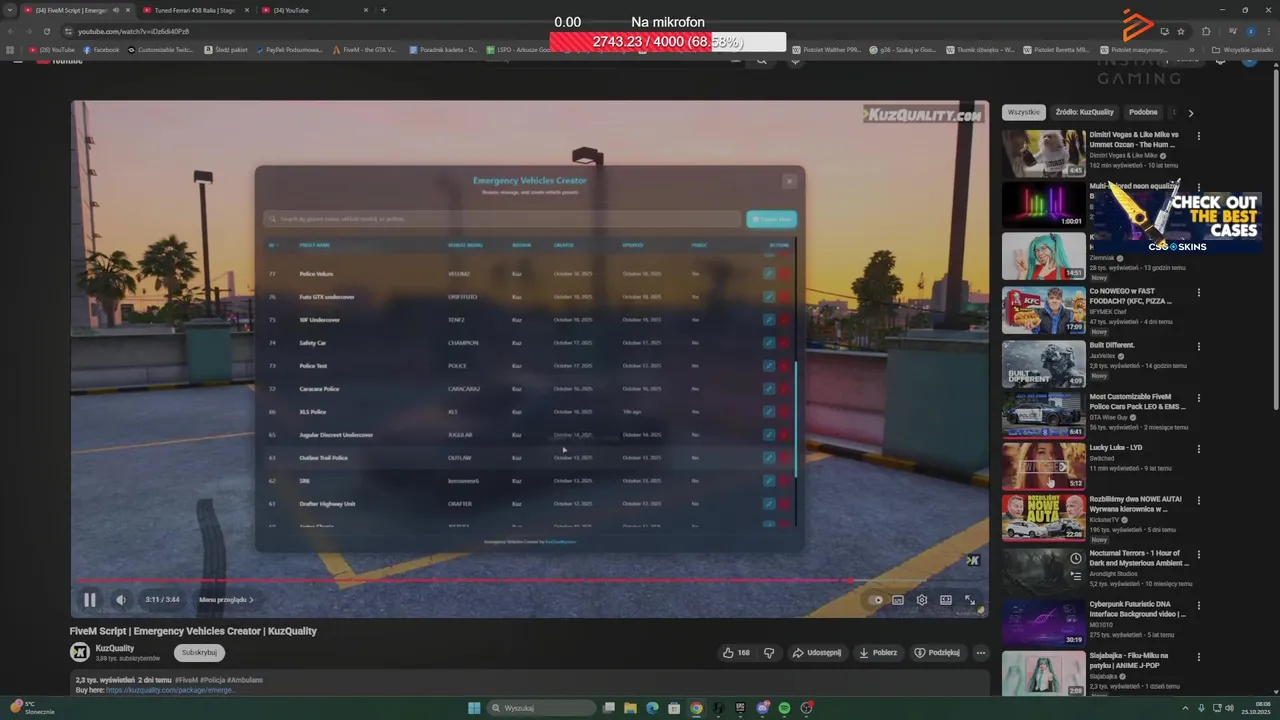
Task: Select the Wszystkie filter chip
Action: pos(1024,113)
